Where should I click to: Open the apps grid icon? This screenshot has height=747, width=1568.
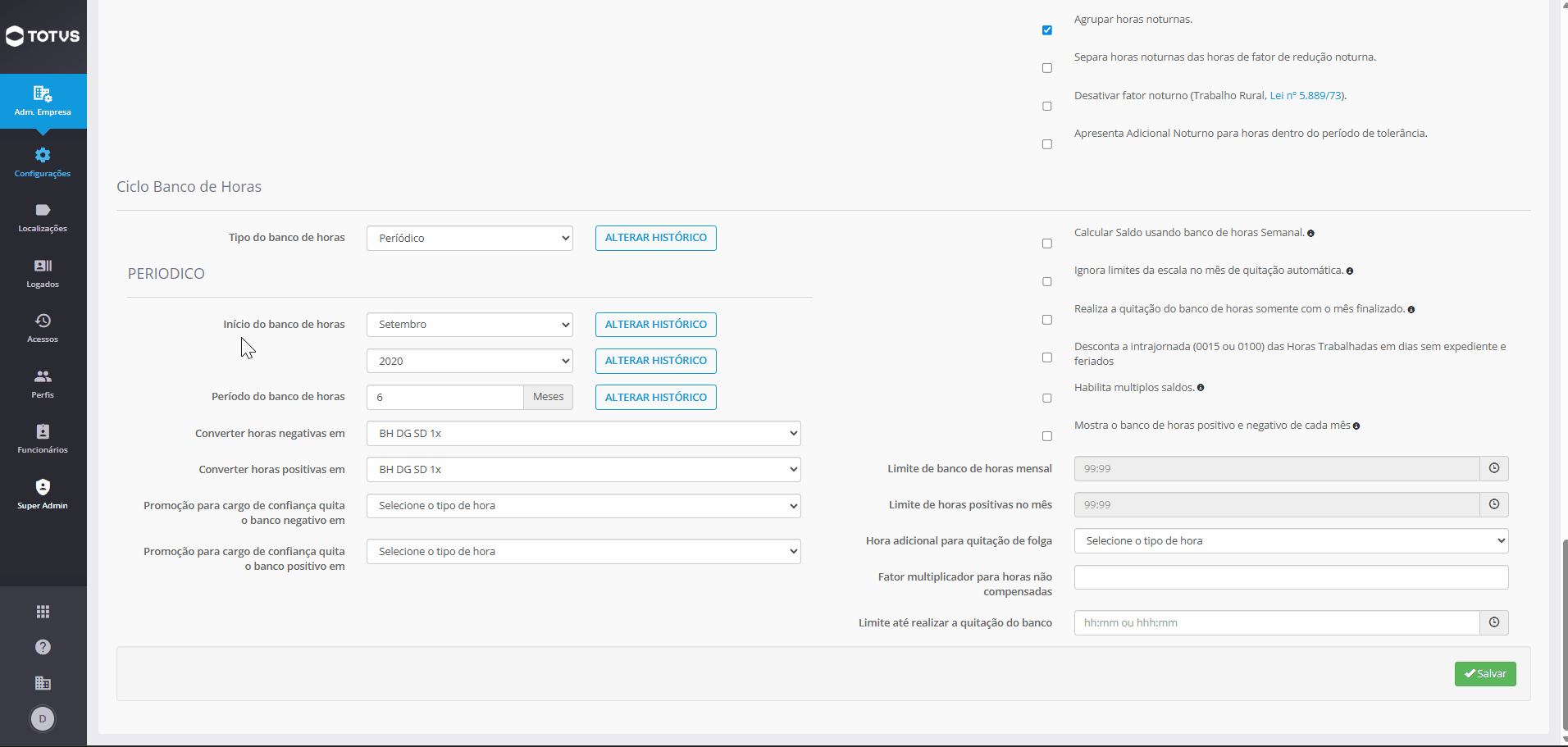[43, 612]
